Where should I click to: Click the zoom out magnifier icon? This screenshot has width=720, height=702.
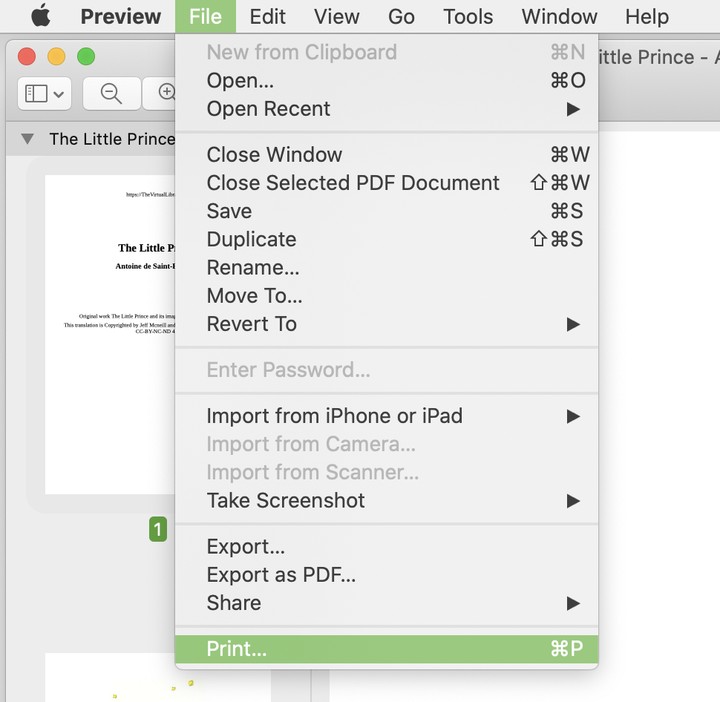click(x=111, y=93)
